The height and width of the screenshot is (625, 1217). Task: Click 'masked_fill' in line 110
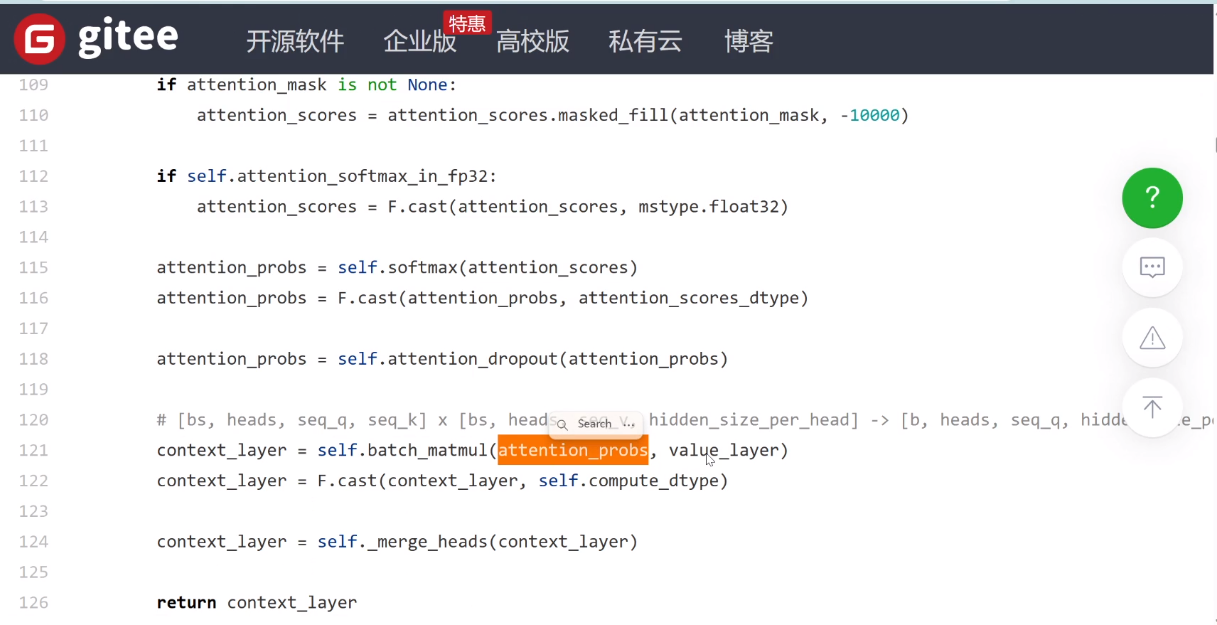tap(613, 115)
